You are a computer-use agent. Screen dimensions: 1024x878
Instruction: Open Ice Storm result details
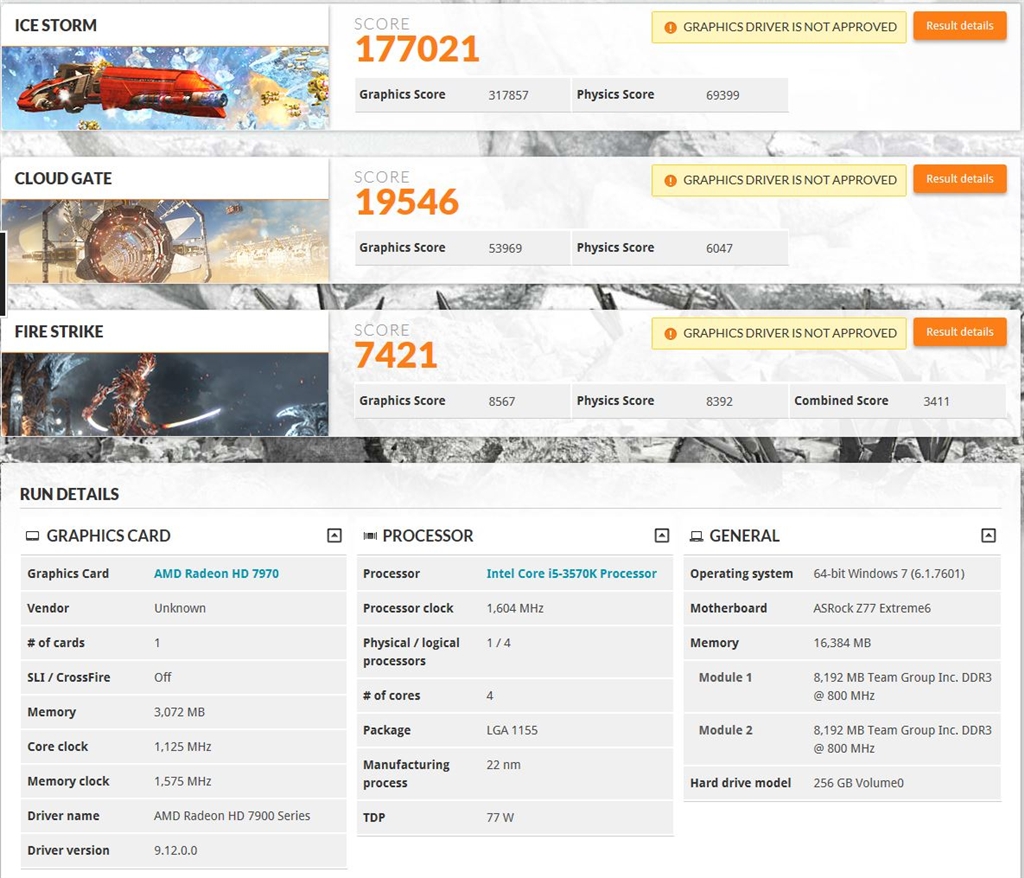tap(959, 26)
